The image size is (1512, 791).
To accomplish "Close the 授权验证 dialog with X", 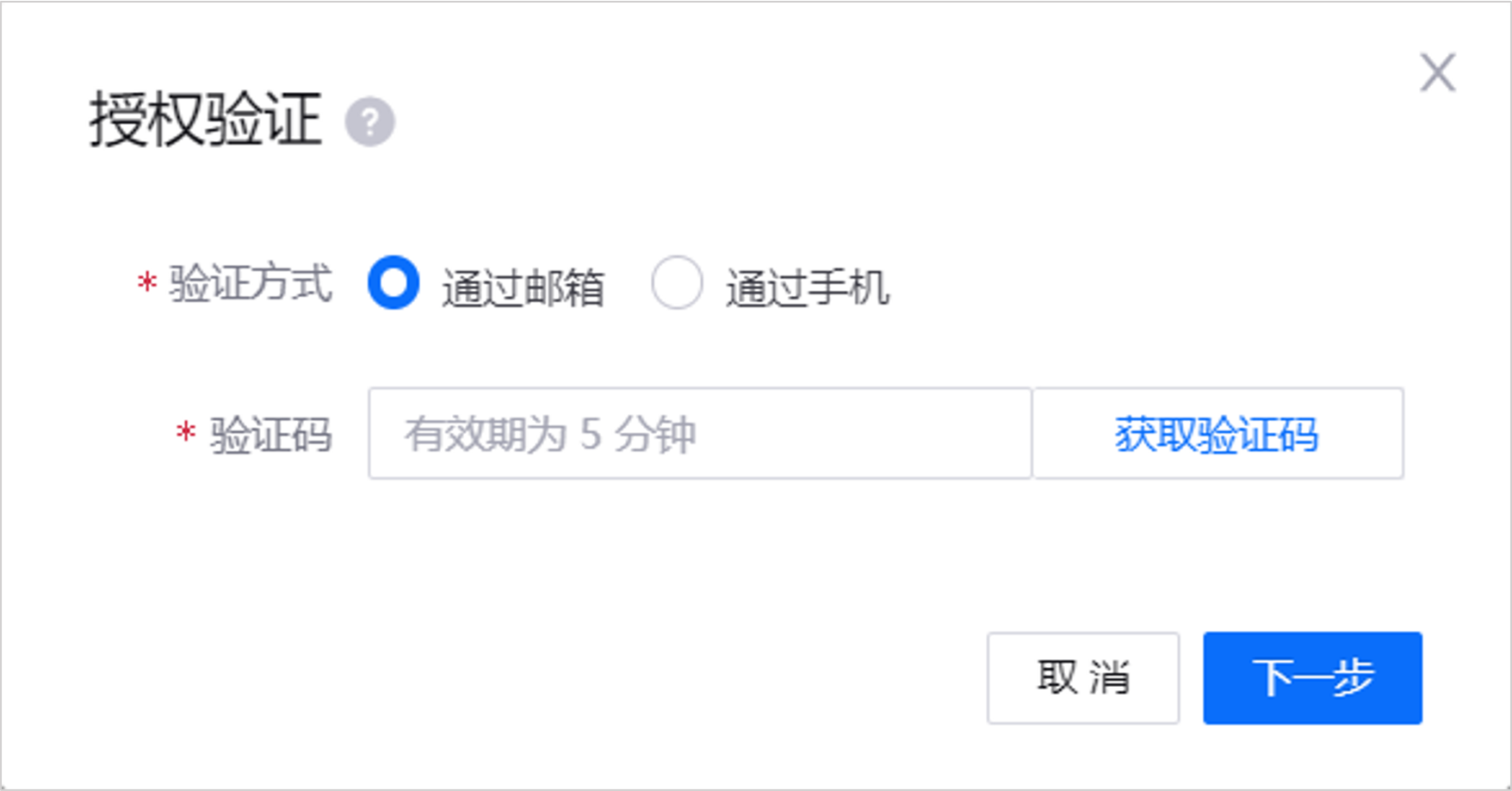I will tap(1437, 72).
